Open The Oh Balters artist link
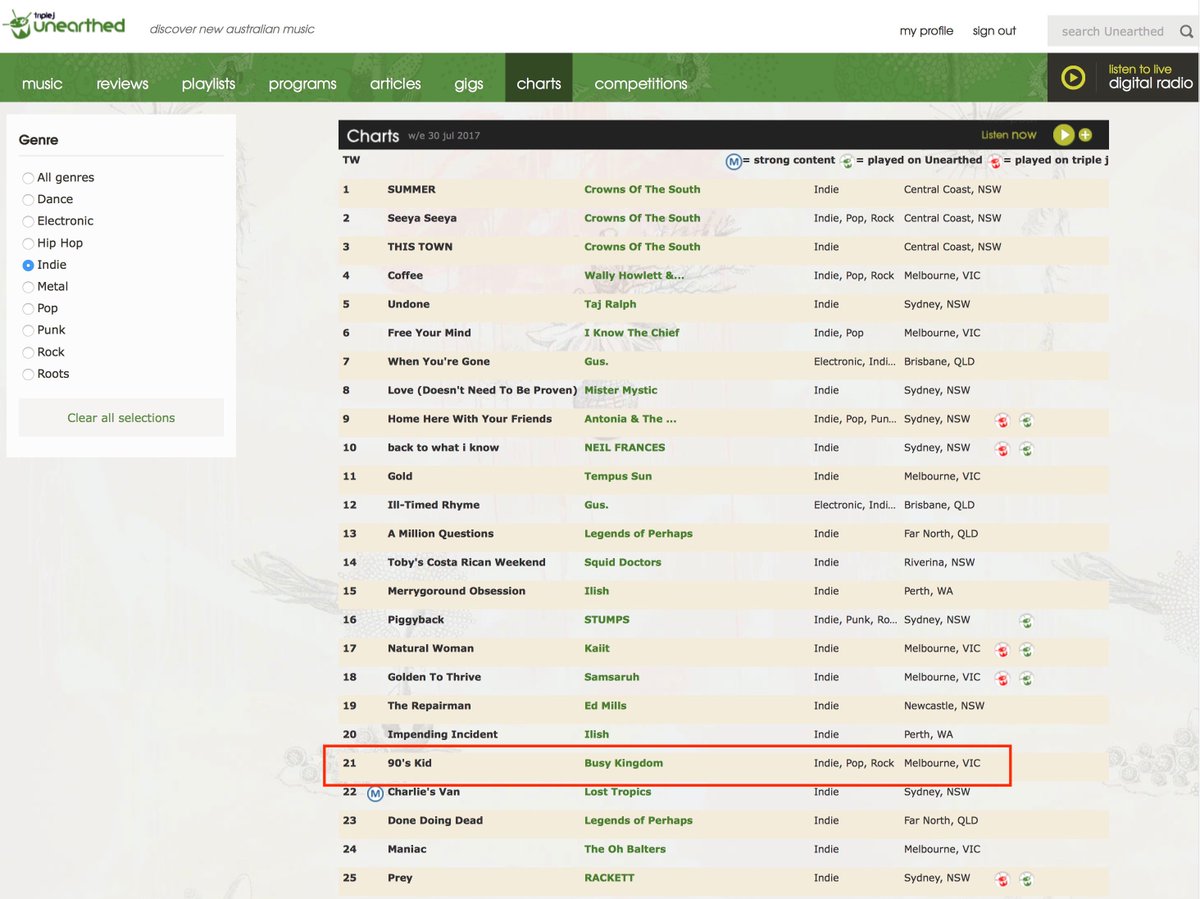1200x899 pixels. pos(624,849)
